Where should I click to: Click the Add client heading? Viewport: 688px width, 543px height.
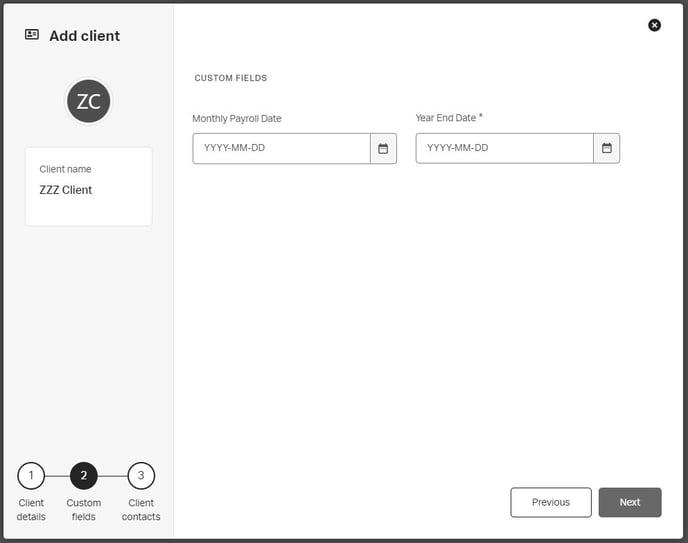coord(84,36)
